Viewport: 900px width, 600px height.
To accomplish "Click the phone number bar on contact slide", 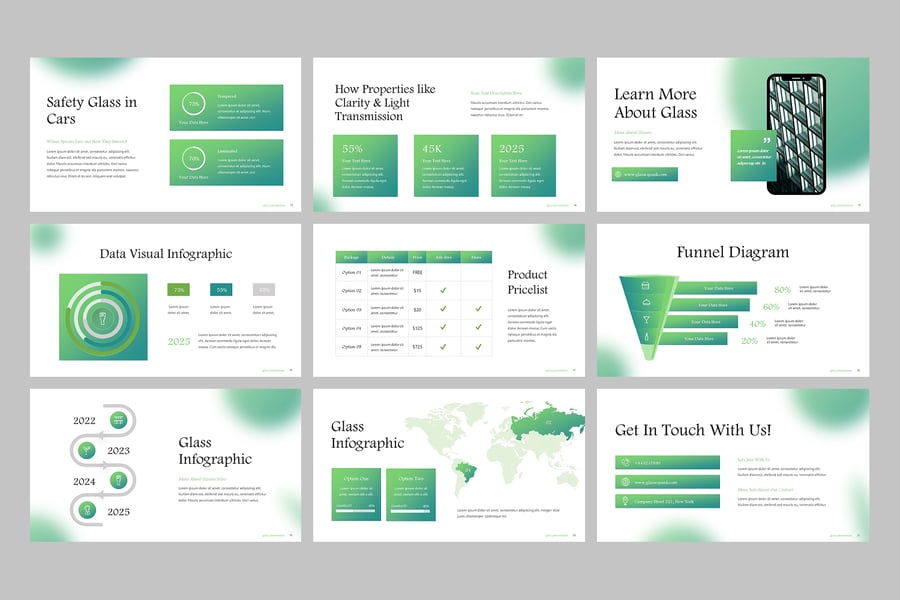I will pos(667,461).
